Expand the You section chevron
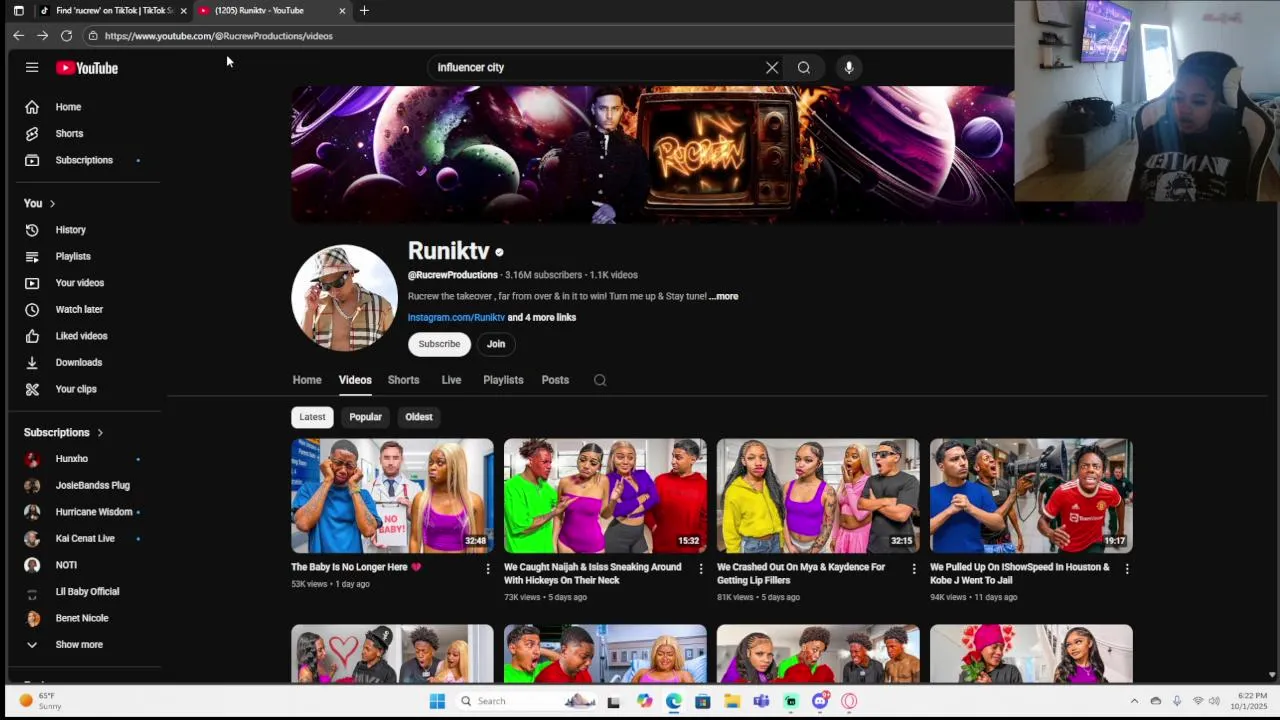Image resolution: width=1280 pixels, height=720 pixels. click(52, 204)
